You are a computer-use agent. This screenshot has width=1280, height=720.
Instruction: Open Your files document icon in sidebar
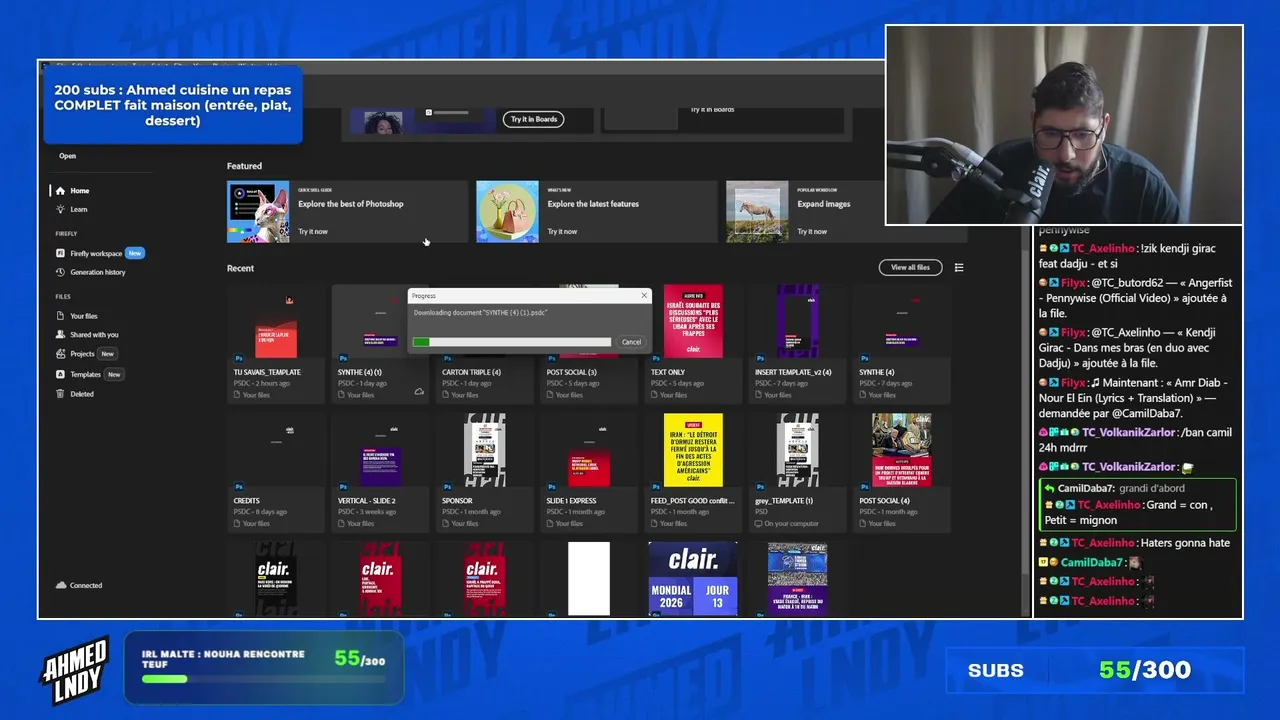point(60,316)
